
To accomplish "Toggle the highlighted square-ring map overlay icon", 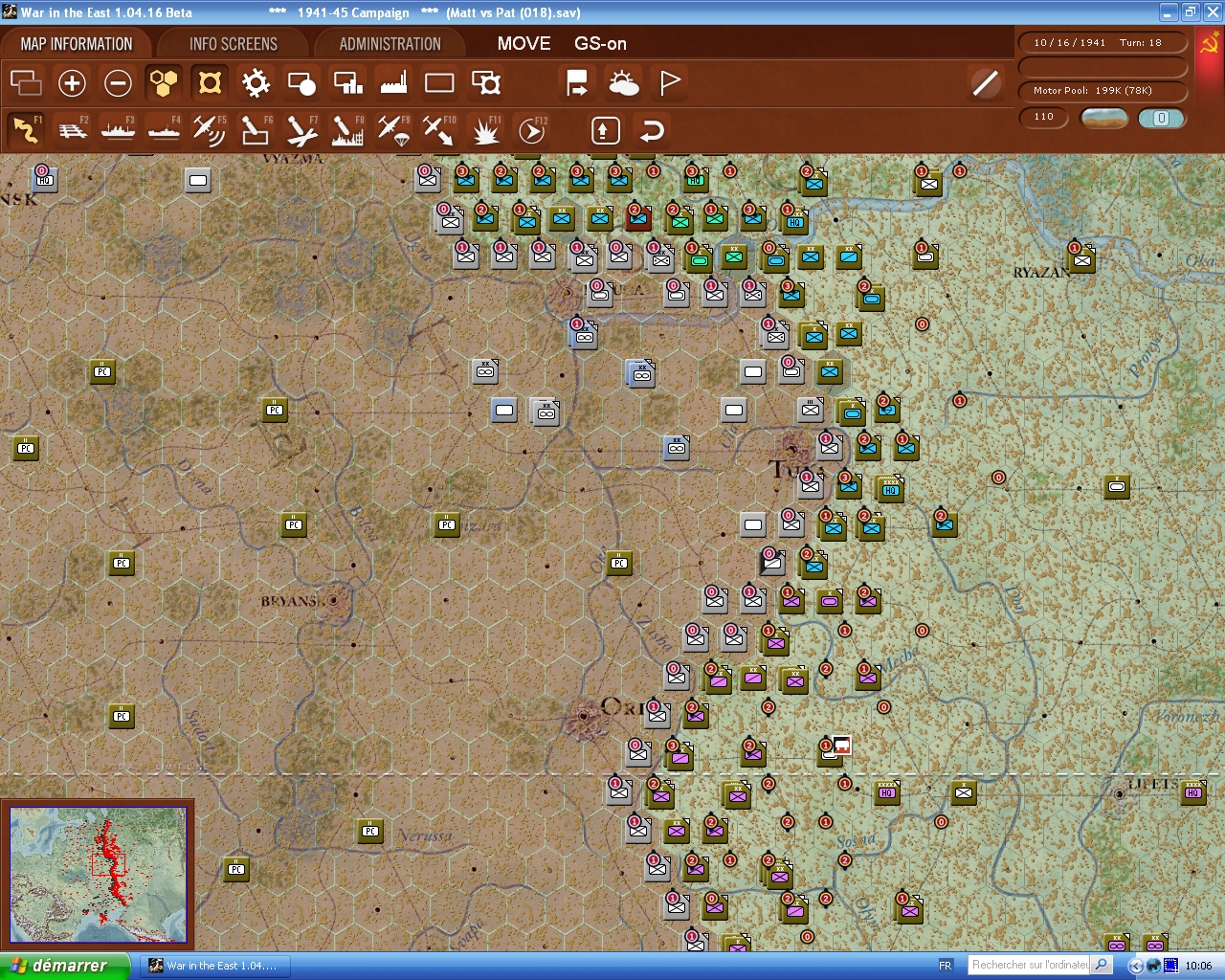I will pyautogui.click(x=210, y=83).
